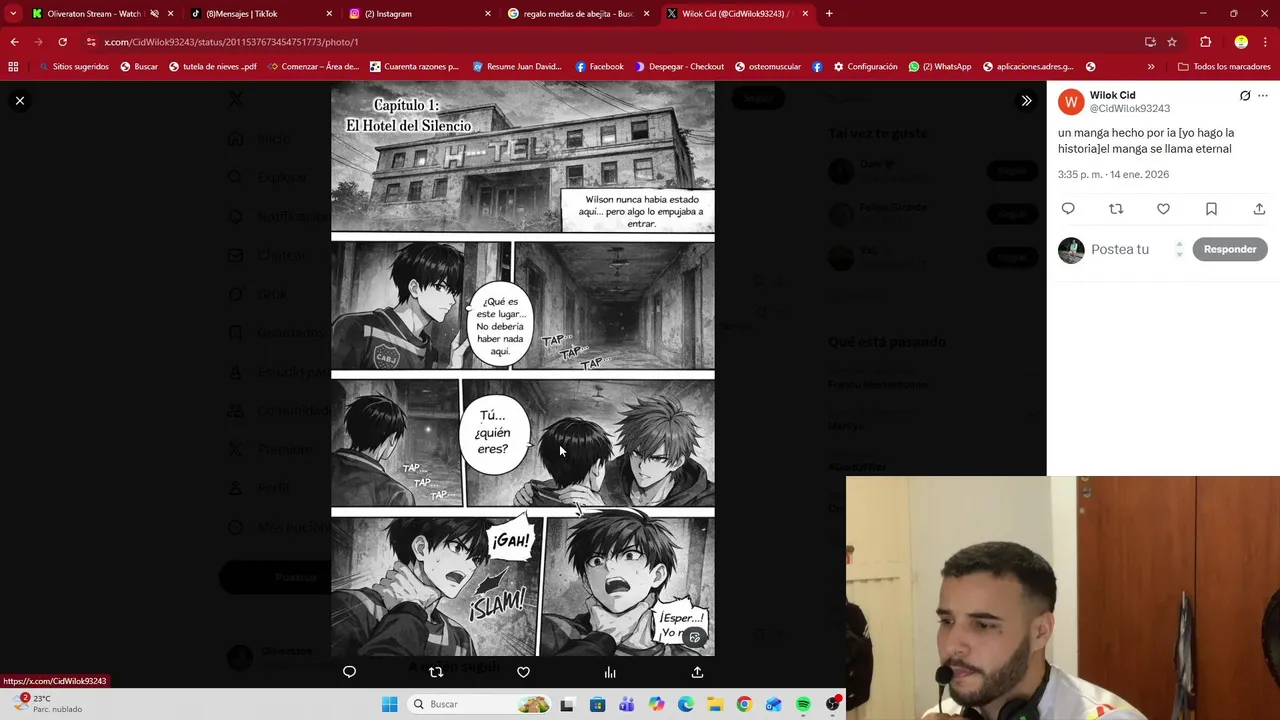The image size is (1280, 720).
Task: Close the photo viewer with the X icon
Action: click(20, 100)
